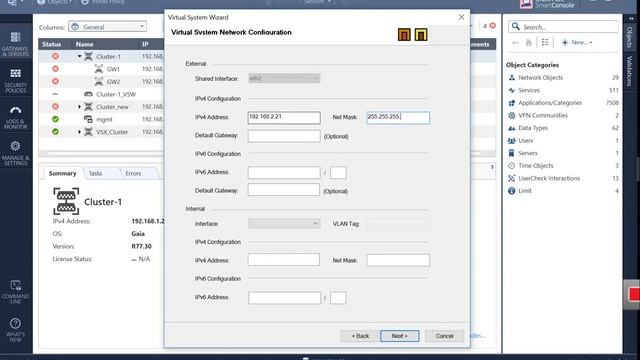Click GW1 gateway icon in the list

tap(99, 69)
